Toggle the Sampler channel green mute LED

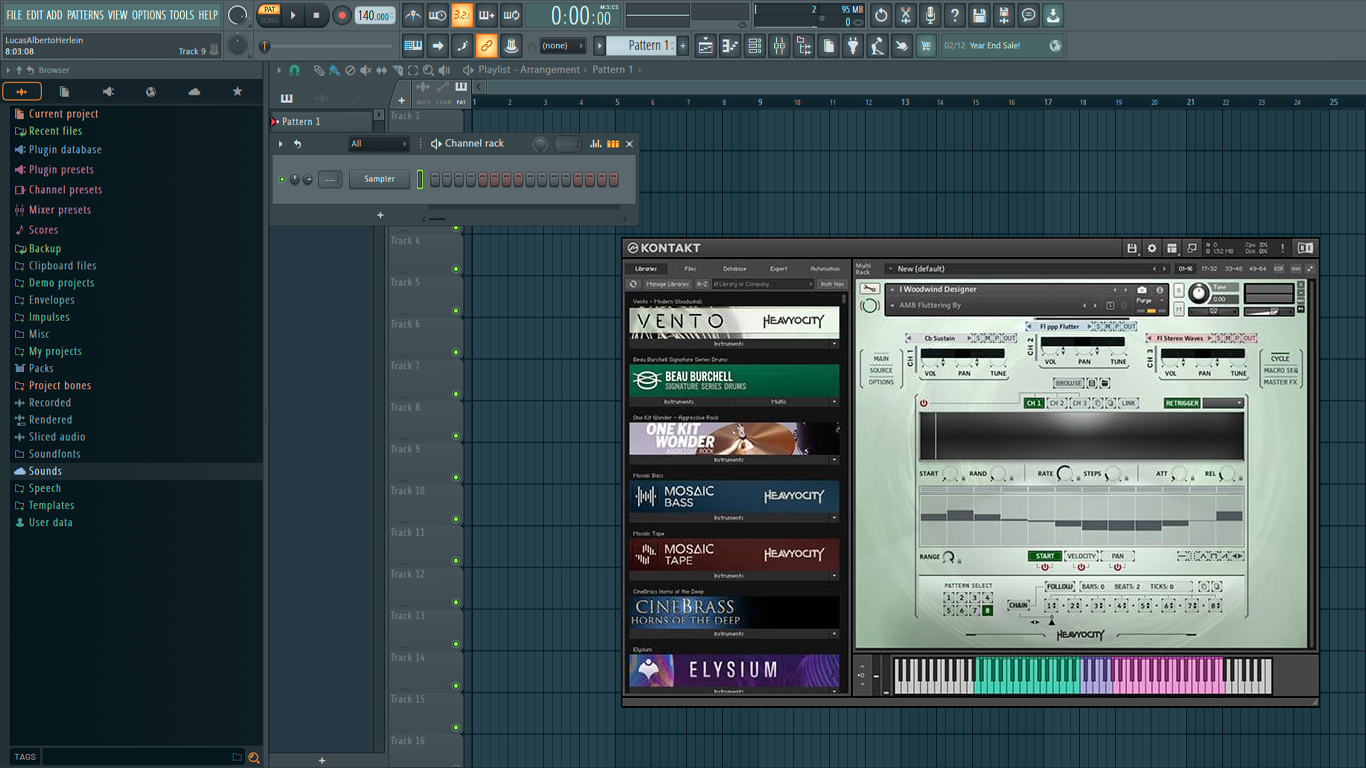[282, 179]
